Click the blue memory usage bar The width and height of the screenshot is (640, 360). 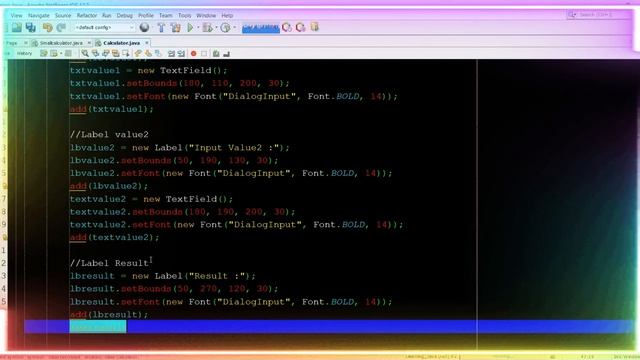[261, 28]
